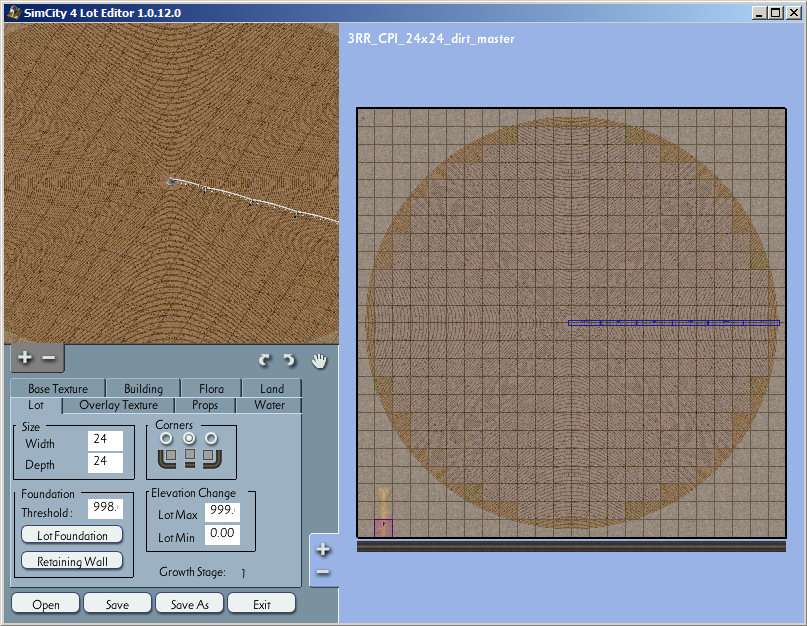Focus the Lot Max elevation field
This screenshot has height=626, width=807.
point(222,511)
